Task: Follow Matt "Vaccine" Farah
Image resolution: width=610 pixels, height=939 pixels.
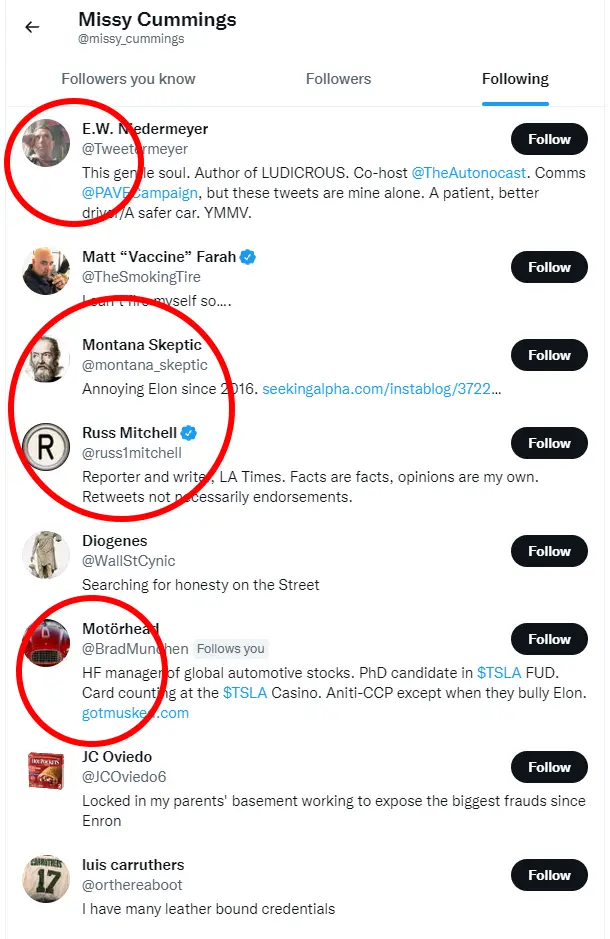Action: pos(549,267)
